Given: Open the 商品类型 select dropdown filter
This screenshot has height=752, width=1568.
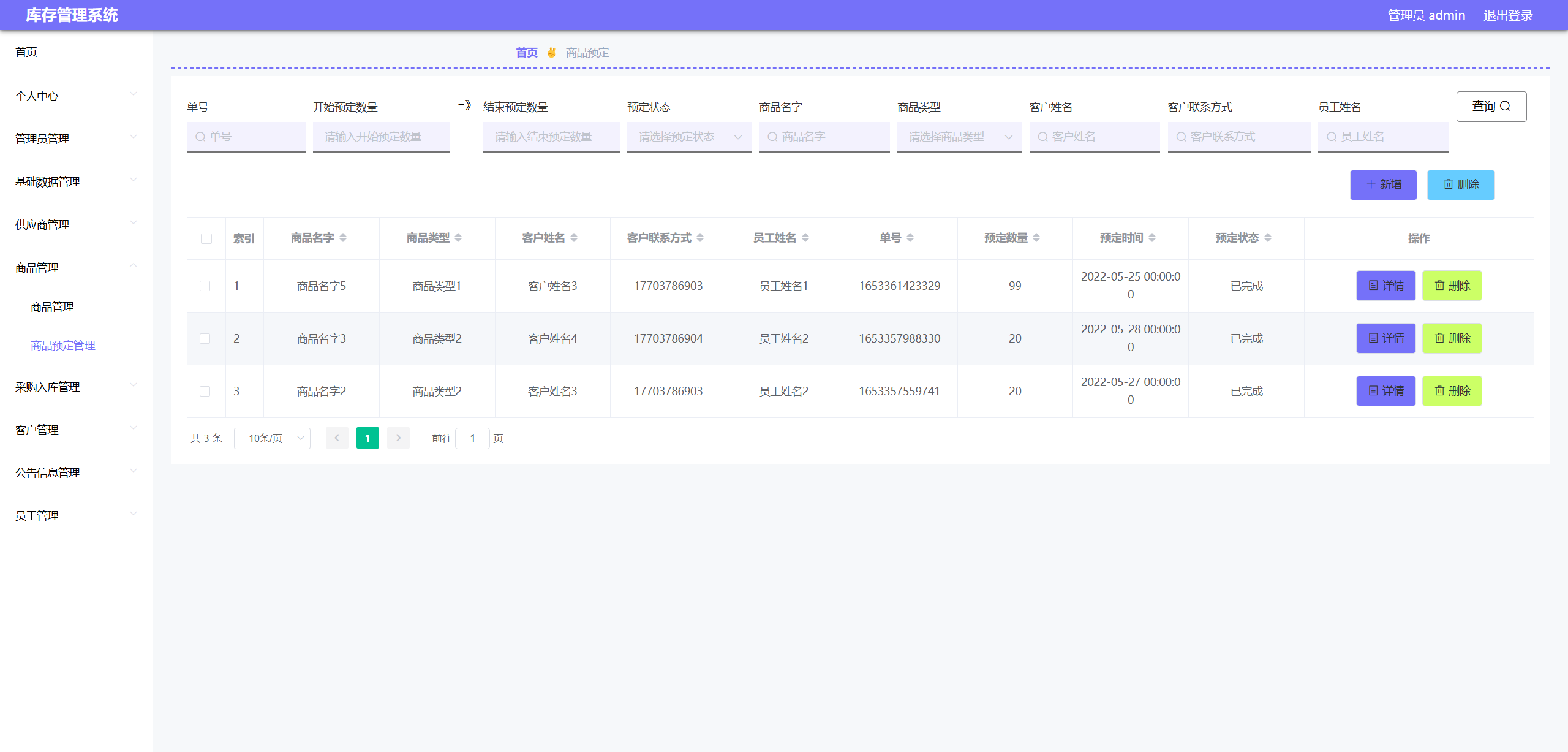Looking at the screenshot, I should pos(959,137).
